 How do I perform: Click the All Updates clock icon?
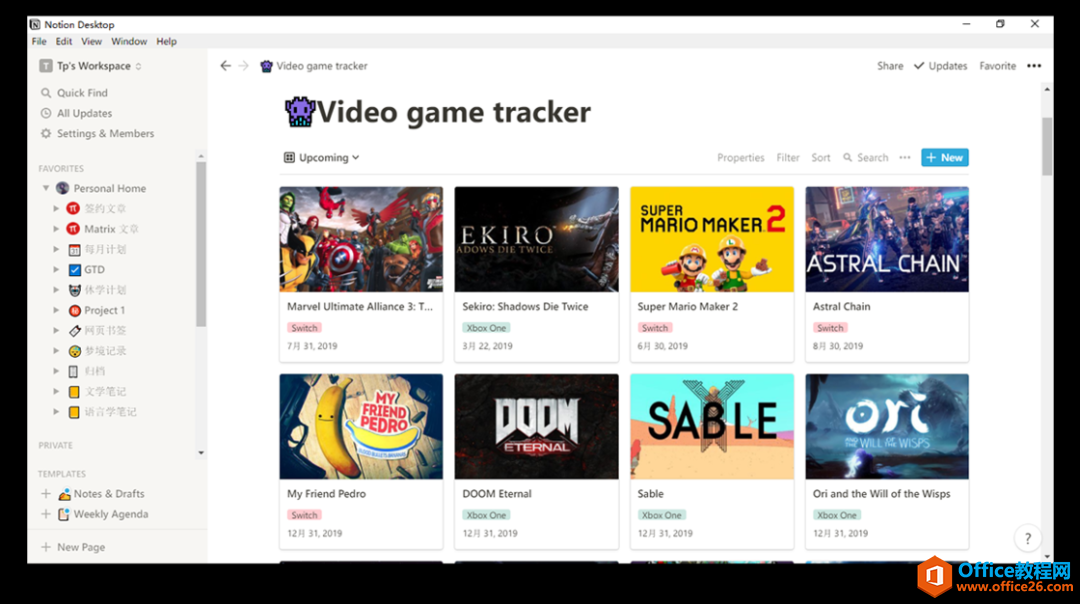tap(46, 113)
